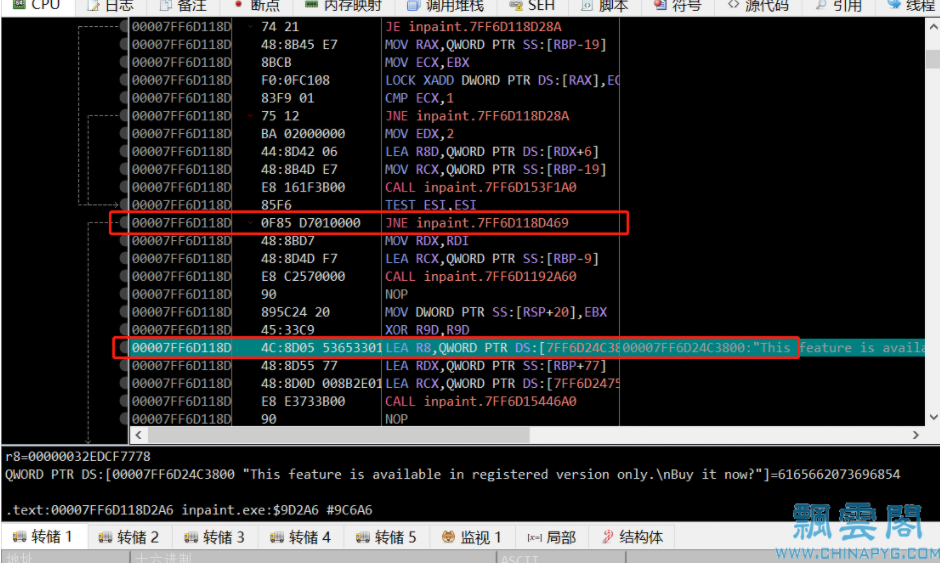Open the 日志 log tab
This screenshot has height=563, width=940.
point(111,5)
